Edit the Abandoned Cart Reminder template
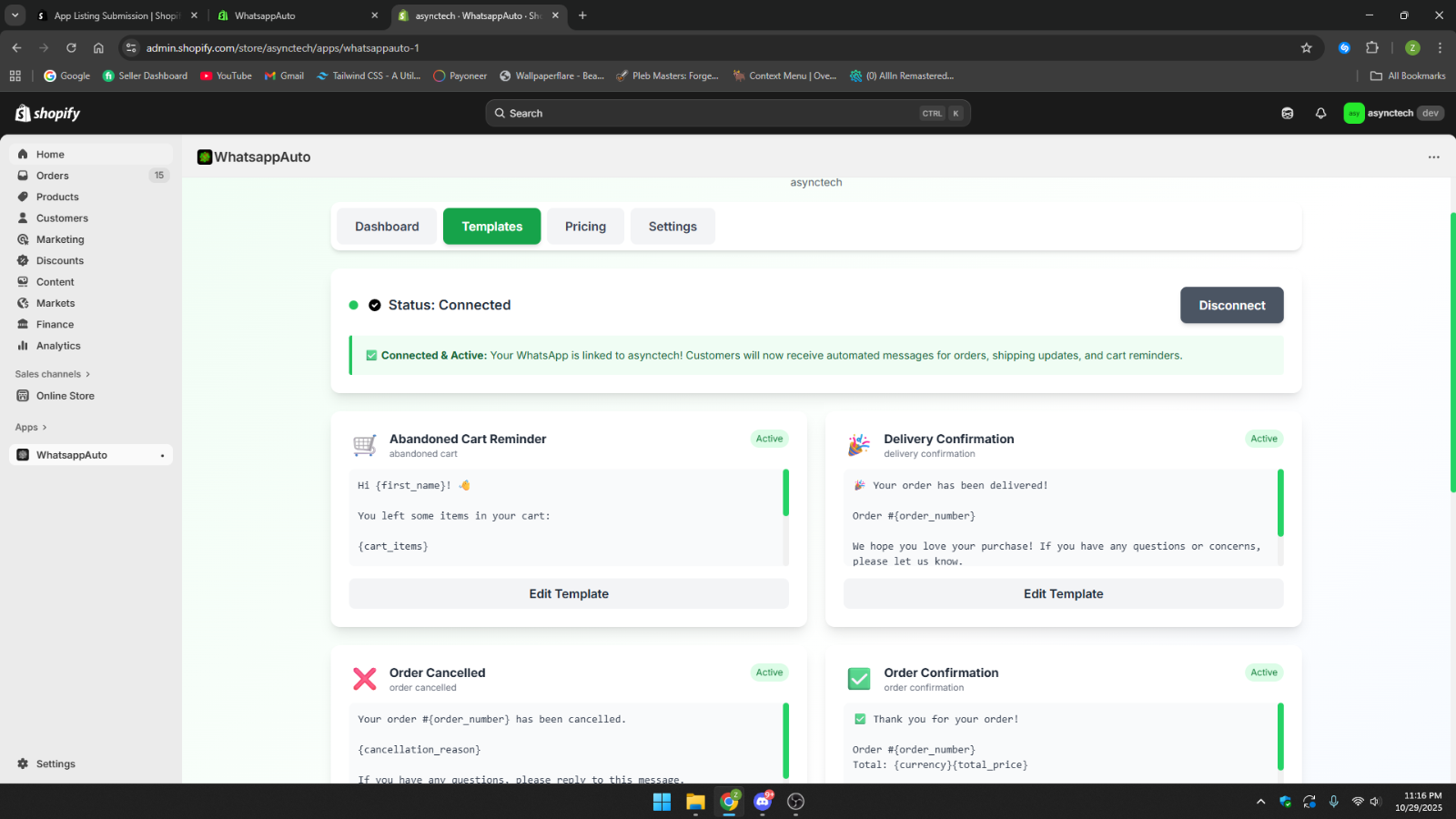Viewport: 1456px width, 819px height. click(569, 594)
